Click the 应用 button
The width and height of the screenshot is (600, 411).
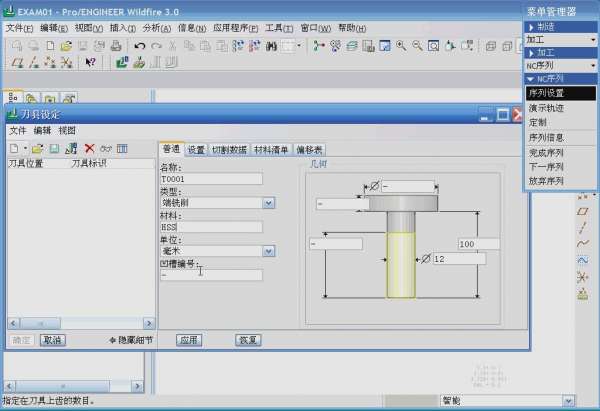click(189, 340)
